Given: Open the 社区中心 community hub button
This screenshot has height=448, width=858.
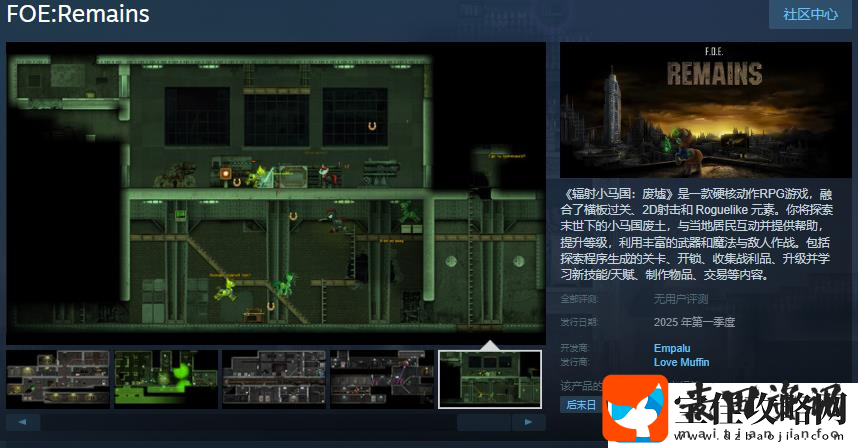Looking at the screenshot, I should pyautogui.click(x=810, y=14).
